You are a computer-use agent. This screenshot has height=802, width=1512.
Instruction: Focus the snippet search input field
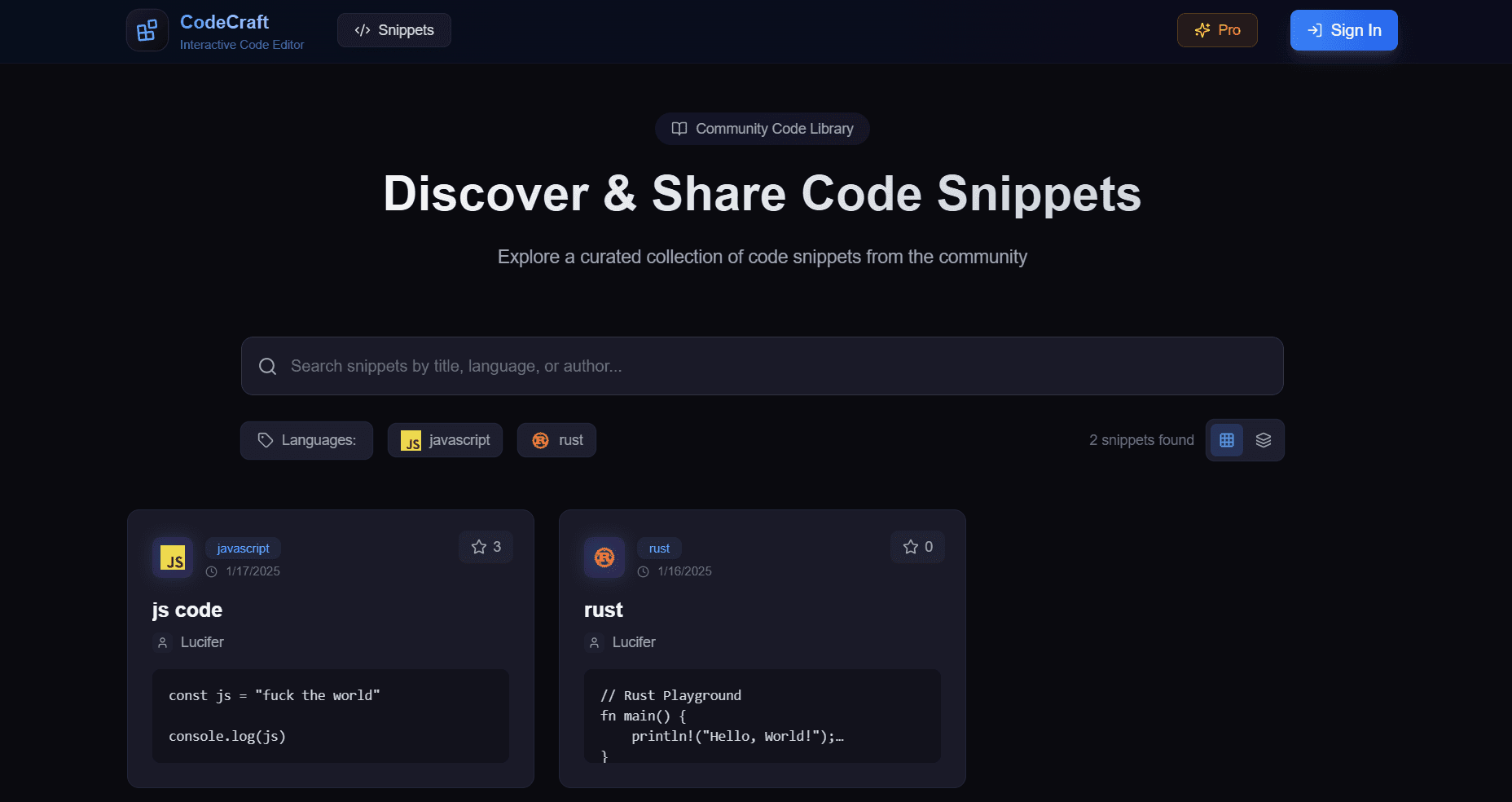[774, 366]
